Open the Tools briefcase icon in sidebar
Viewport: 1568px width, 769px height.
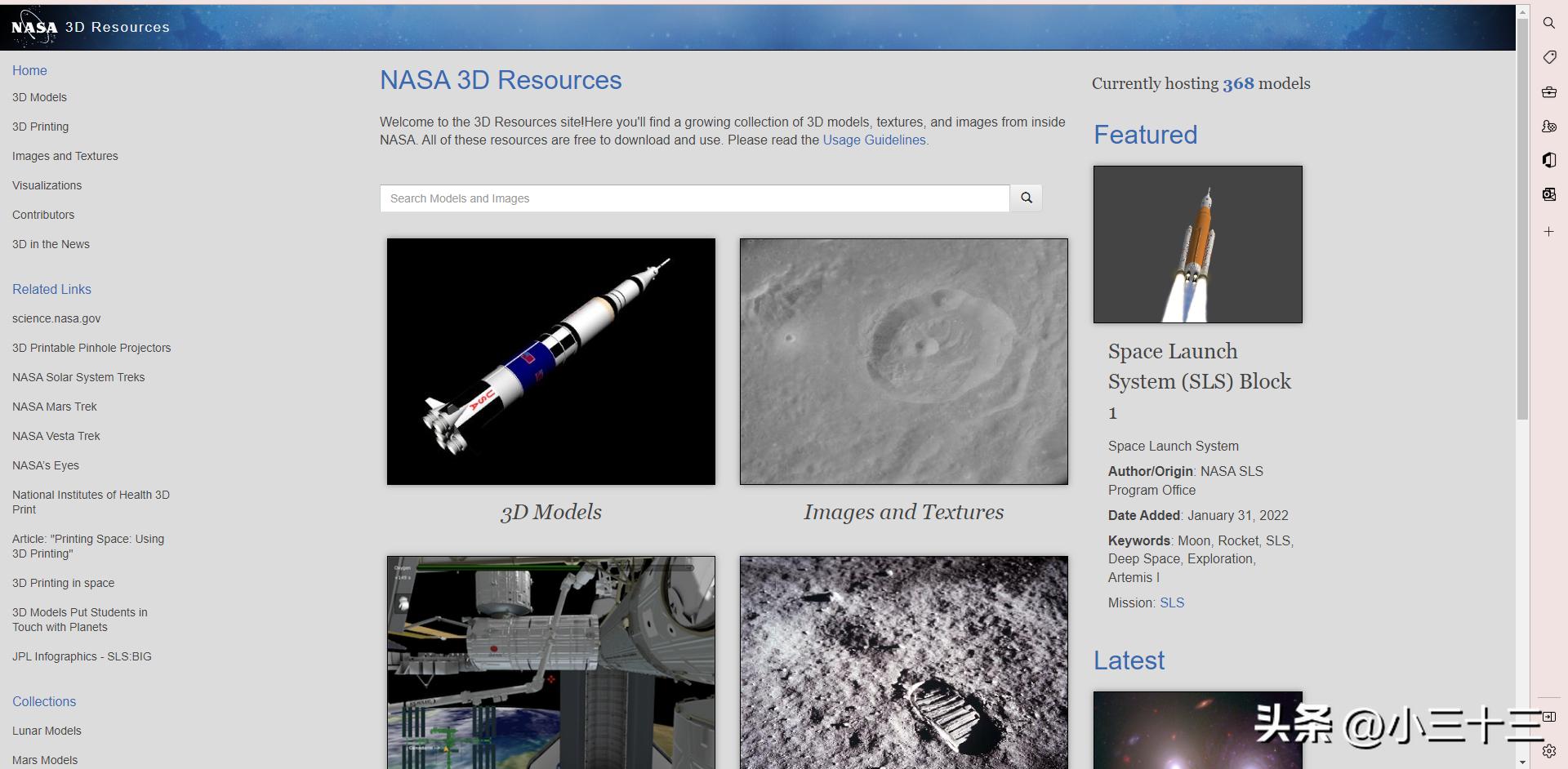(1548, 92)
